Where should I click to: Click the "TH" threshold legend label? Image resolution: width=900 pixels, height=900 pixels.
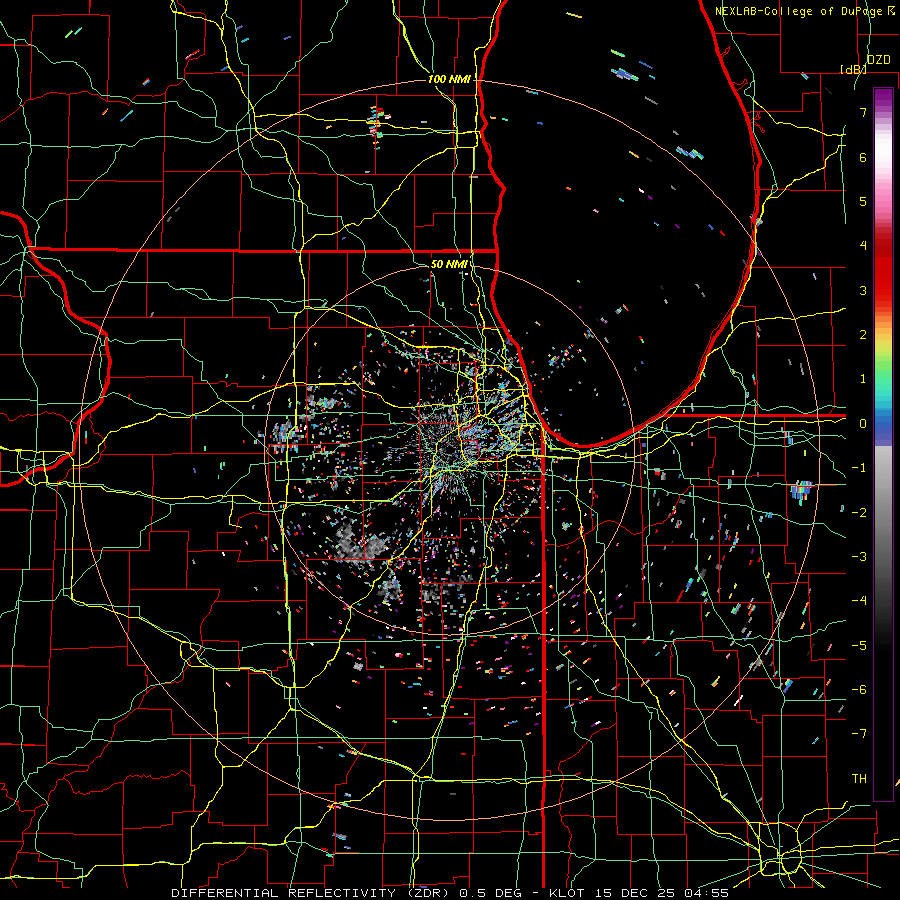(859, 779)
